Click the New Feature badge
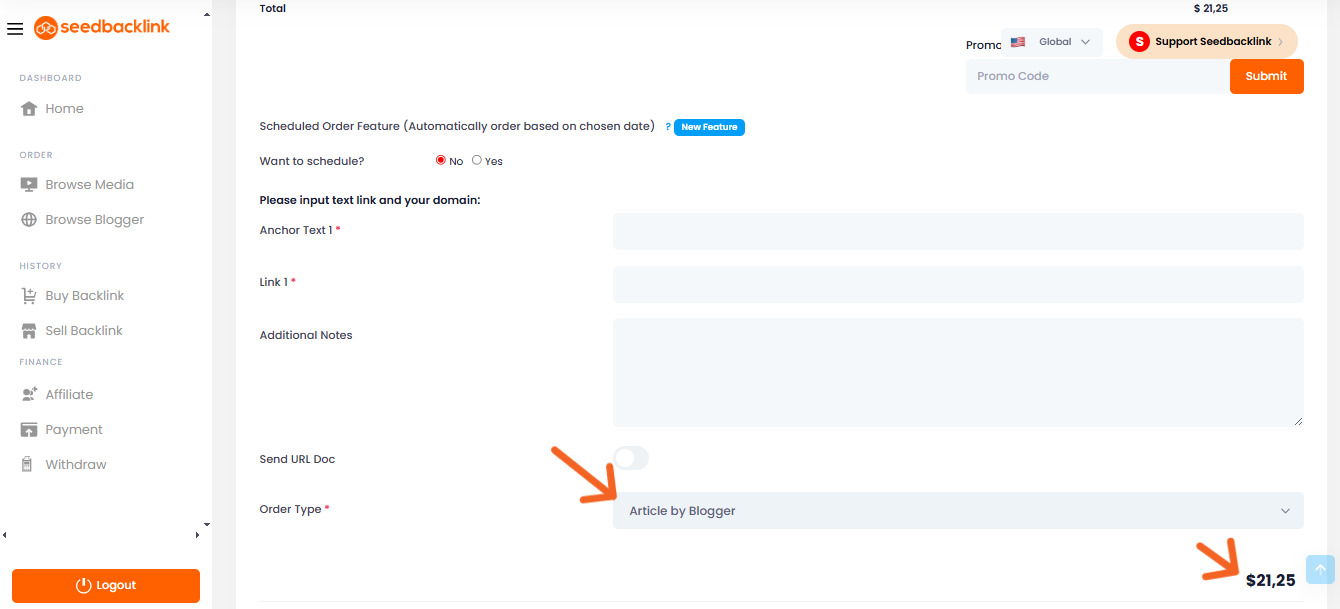 coord(709,127)
